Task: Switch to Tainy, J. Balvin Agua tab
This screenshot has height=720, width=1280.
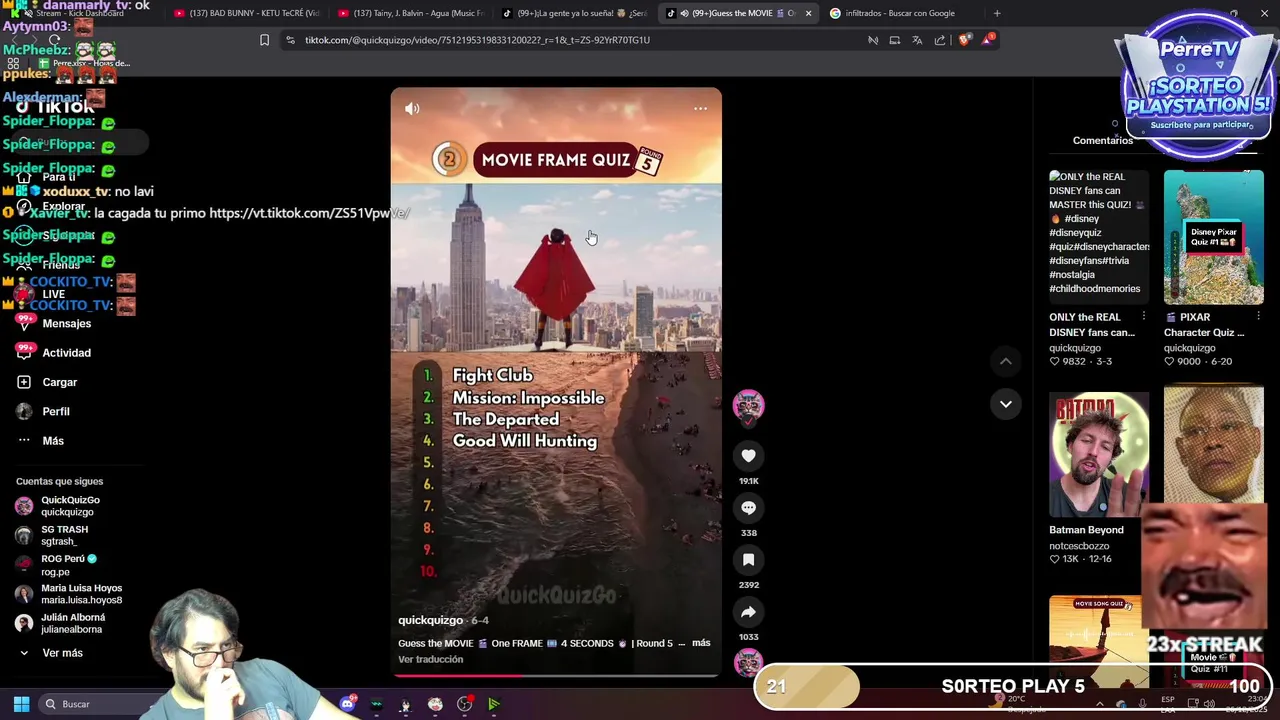Action: tap(410, 13)
